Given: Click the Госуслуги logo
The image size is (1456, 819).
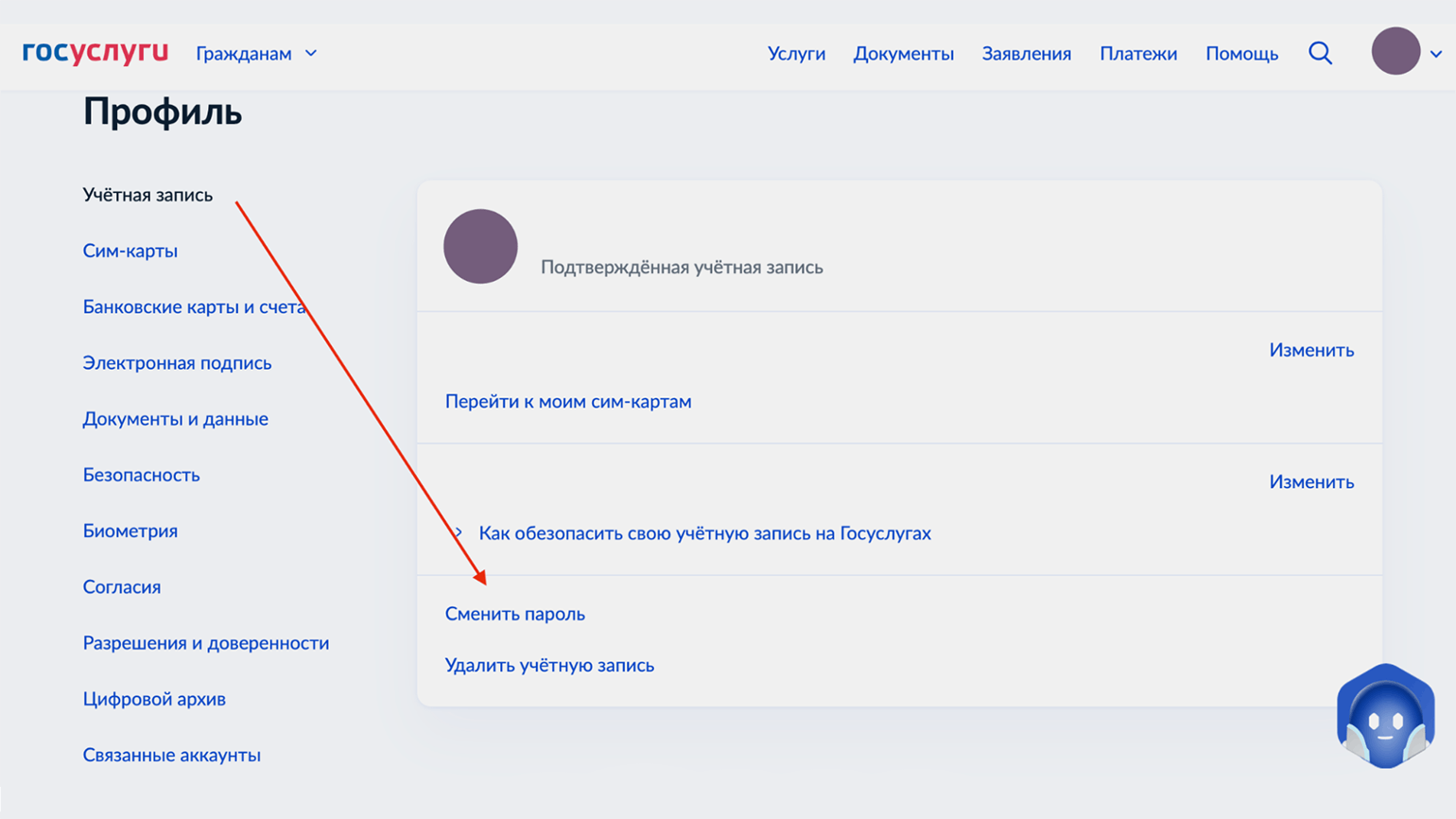Looking at the screenshot, I should pos(95,52).
